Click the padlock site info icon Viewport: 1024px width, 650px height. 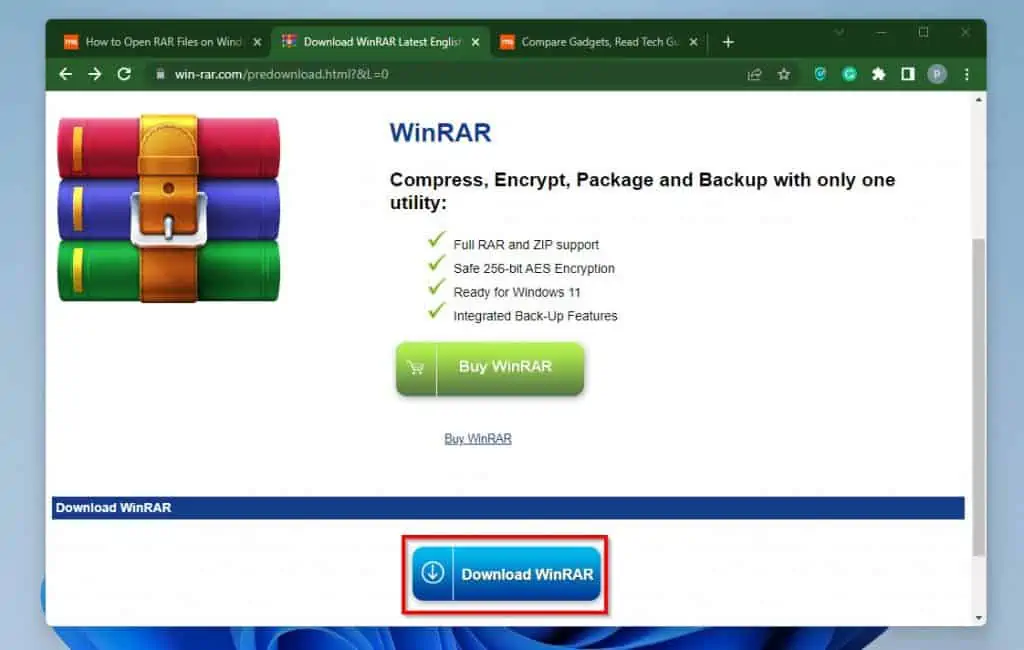(x=160, y=74)
